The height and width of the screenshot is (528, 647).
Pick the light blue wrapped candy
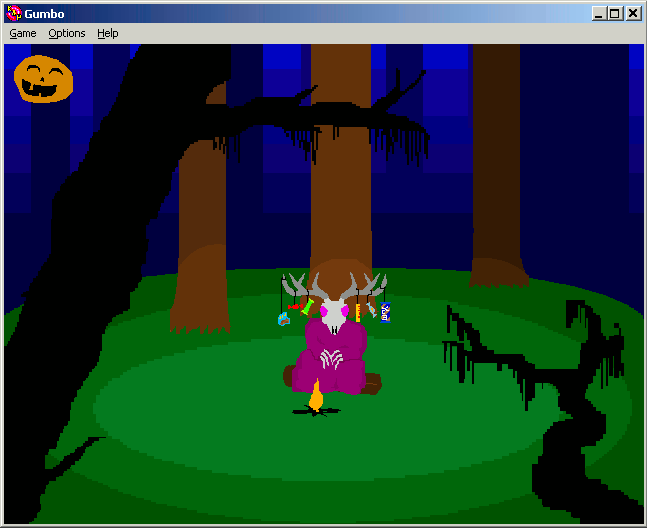[x=372, y=310]
